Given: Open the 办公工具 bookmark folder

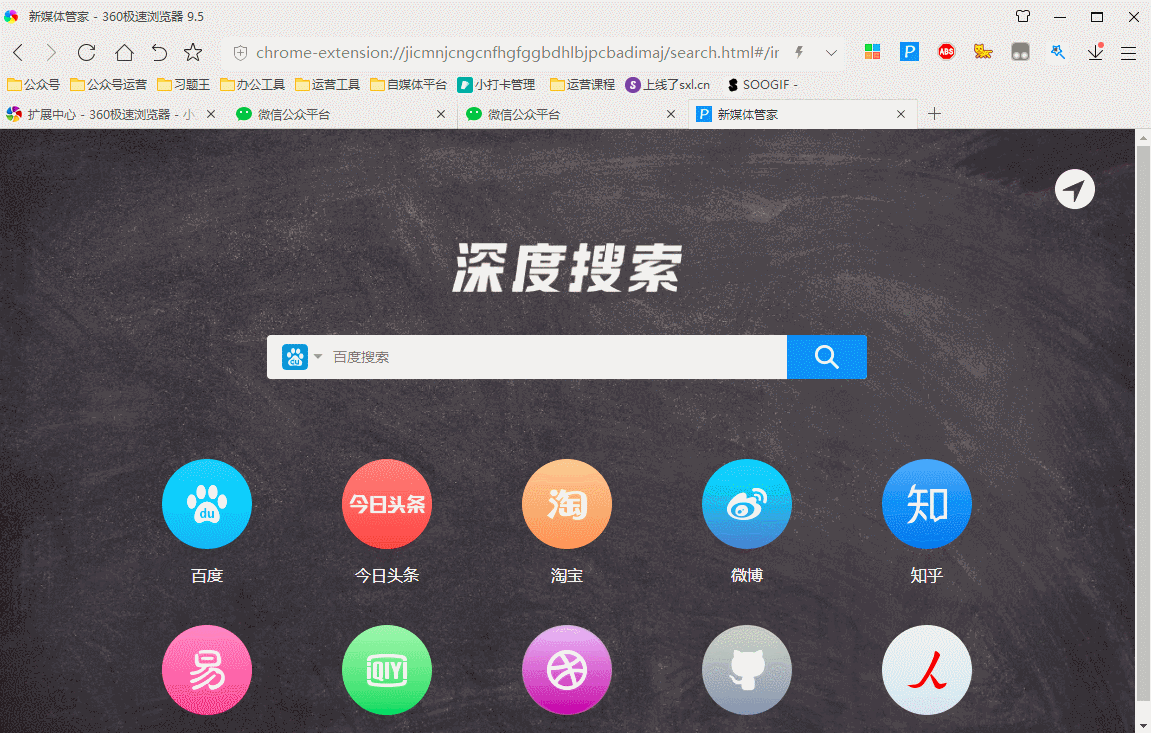Looking at the screenshot, I should (253, 84).
